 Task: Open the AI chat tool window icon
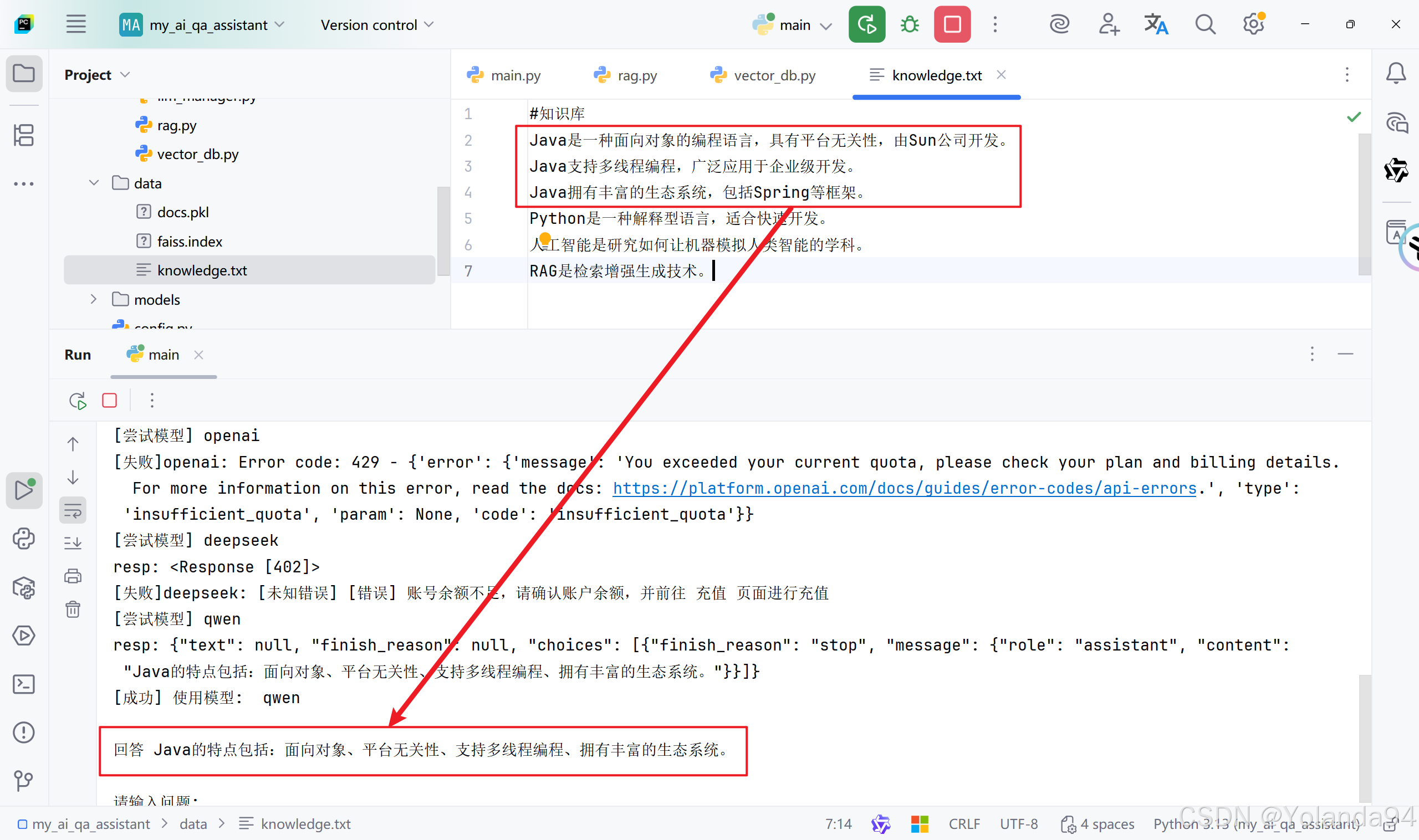[x=1396, y=123]
